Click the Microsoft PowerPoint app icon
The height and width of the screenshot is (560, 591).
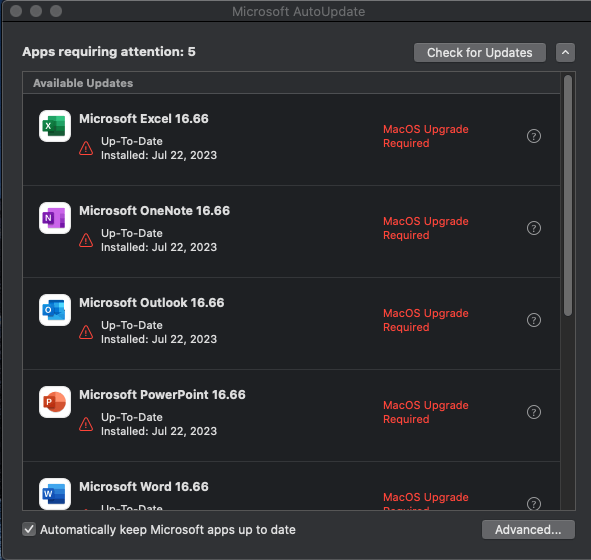55,402
